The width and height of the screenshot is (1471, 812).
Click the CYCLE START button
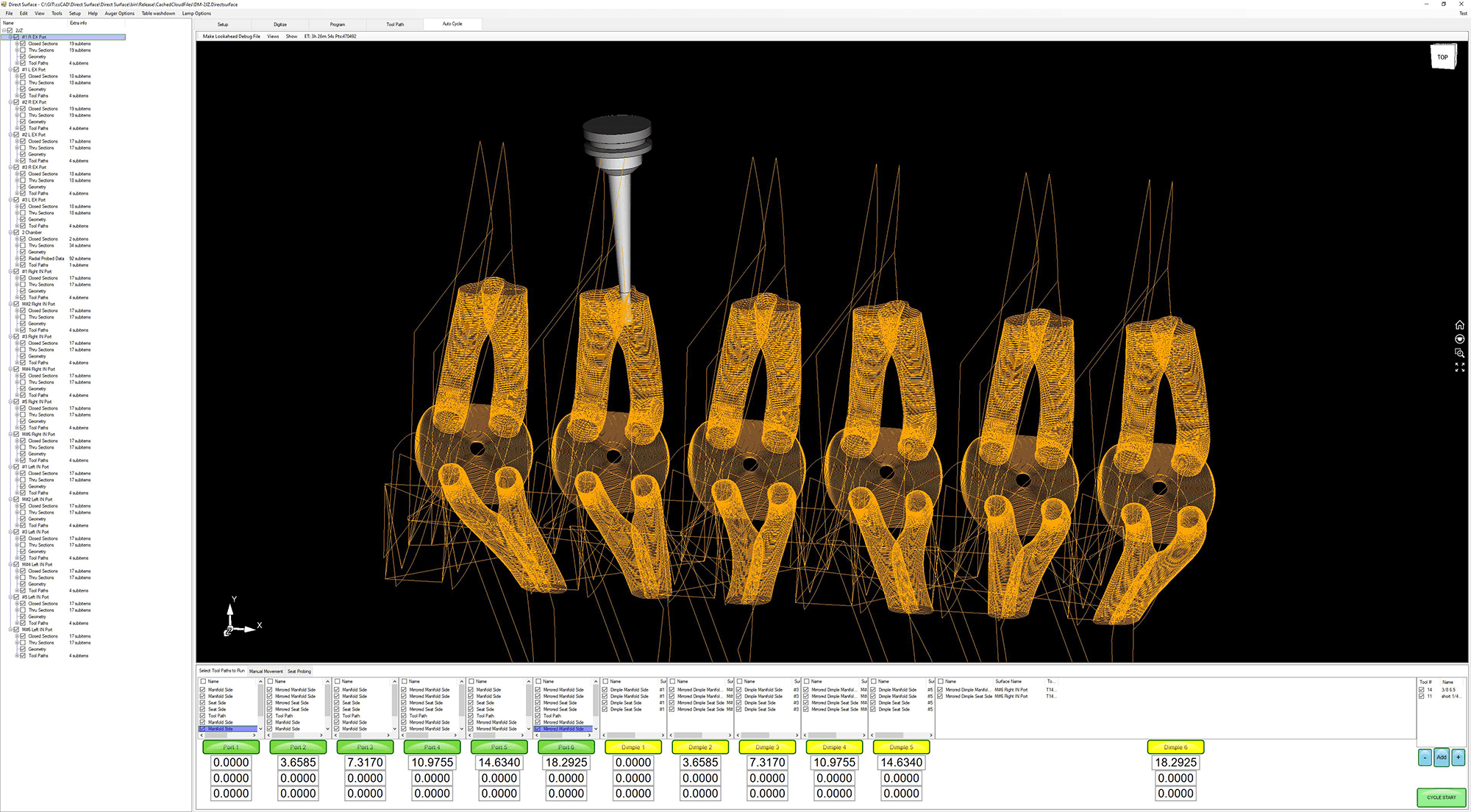1441,797
